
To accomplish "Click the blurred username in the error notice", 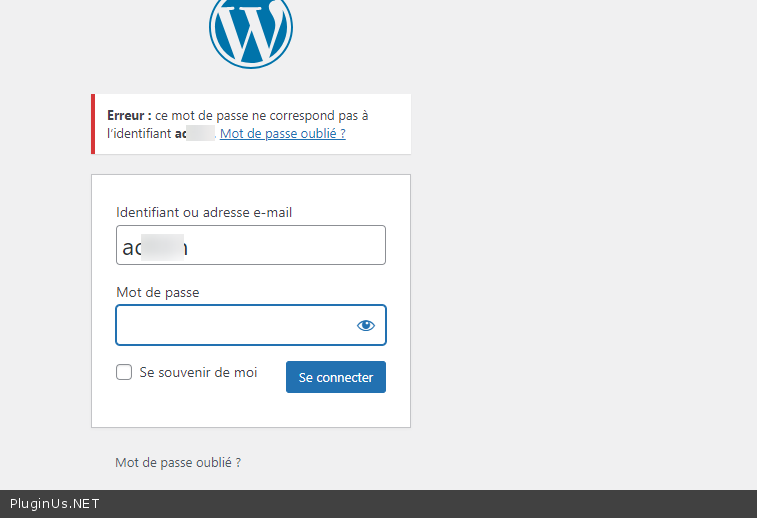I will click(x=200, y=133).
